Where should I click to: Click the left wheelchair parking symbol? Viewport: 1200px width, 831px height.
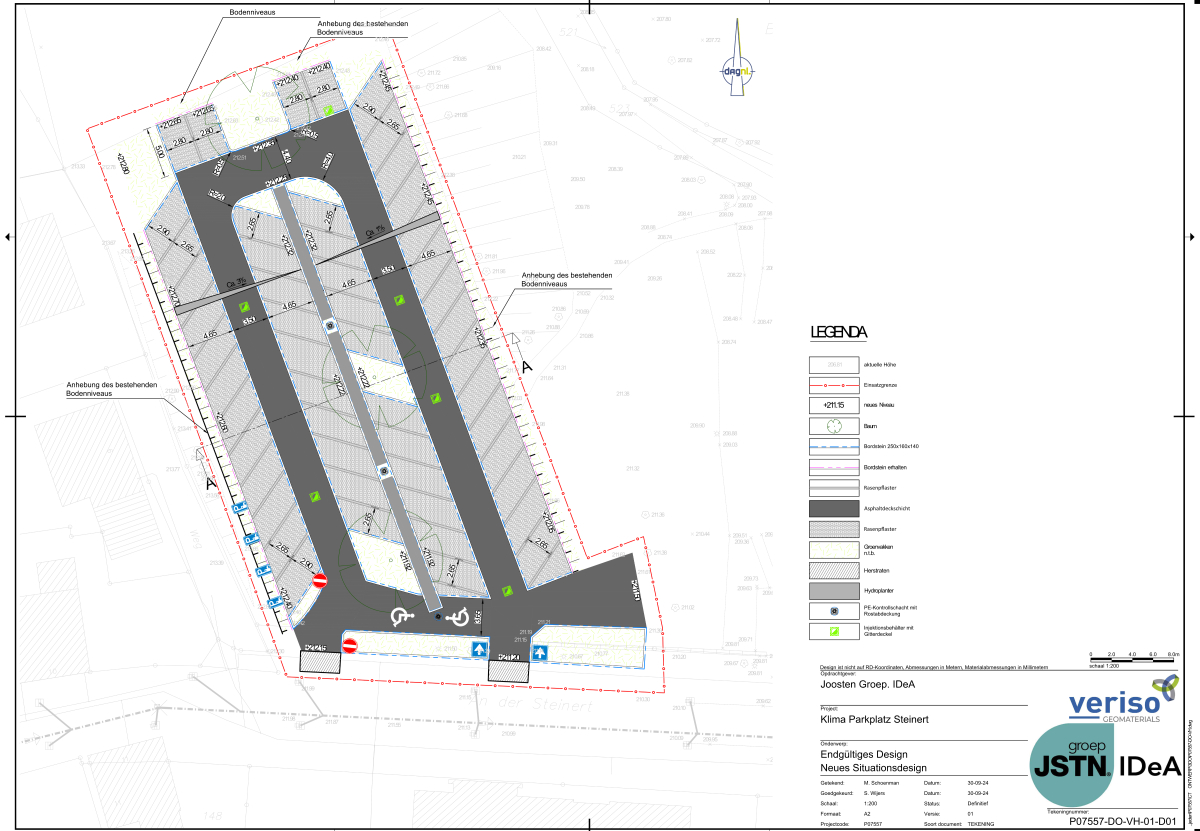(400, 618)
